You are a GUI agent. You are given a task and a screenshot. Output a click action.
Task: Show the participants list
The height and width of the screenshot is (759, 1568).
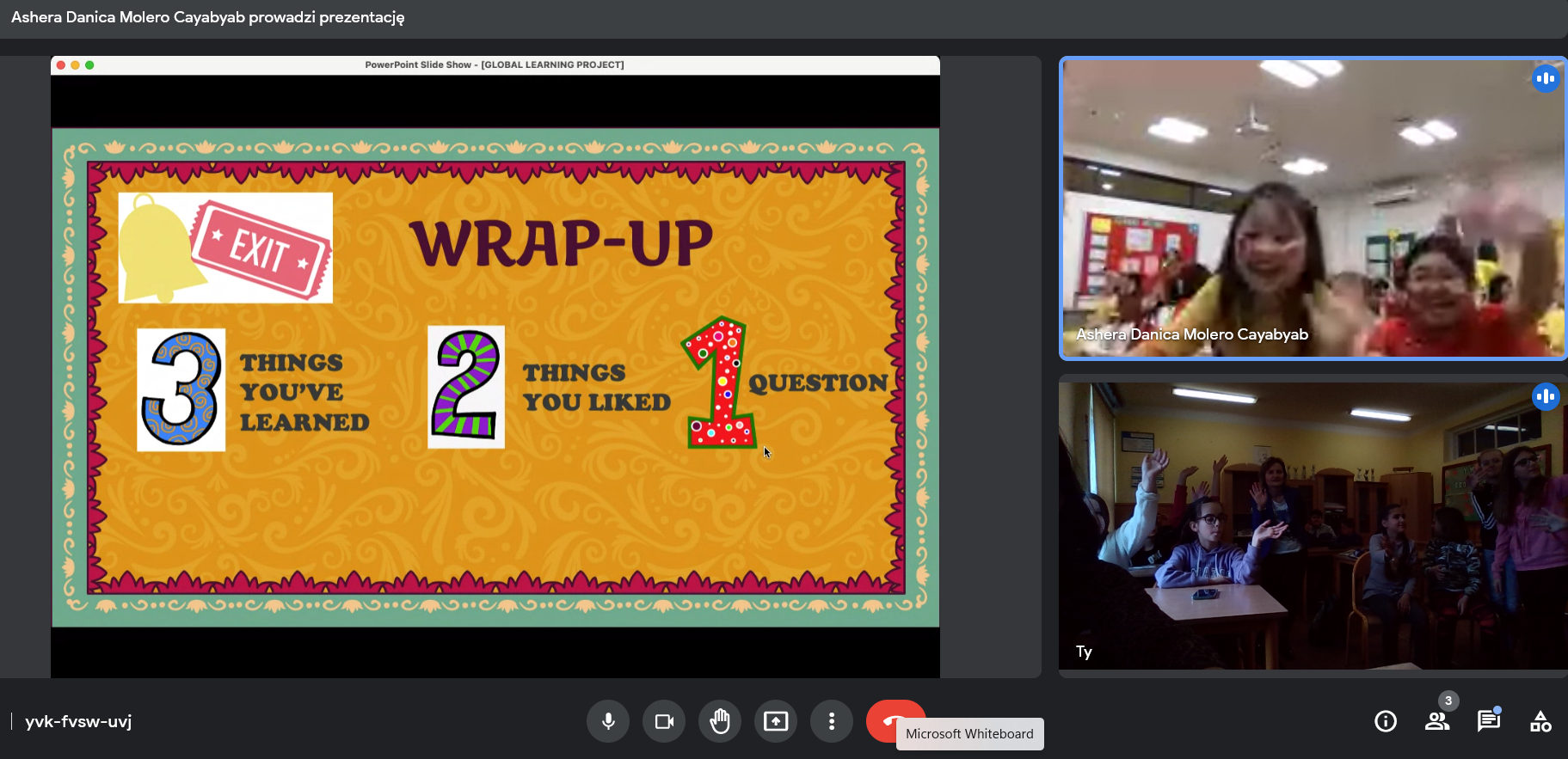[x=1436, y=722]
